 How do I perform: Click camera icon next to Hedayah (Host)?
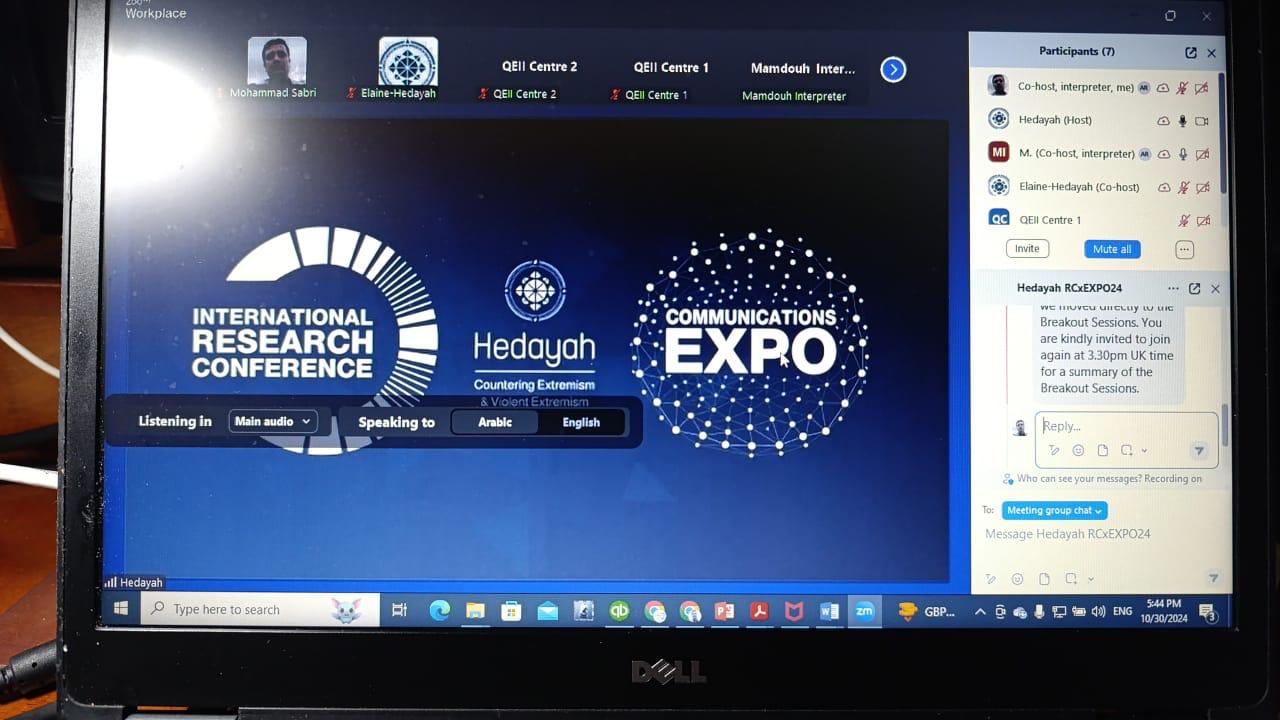[x=1202, y=121]
